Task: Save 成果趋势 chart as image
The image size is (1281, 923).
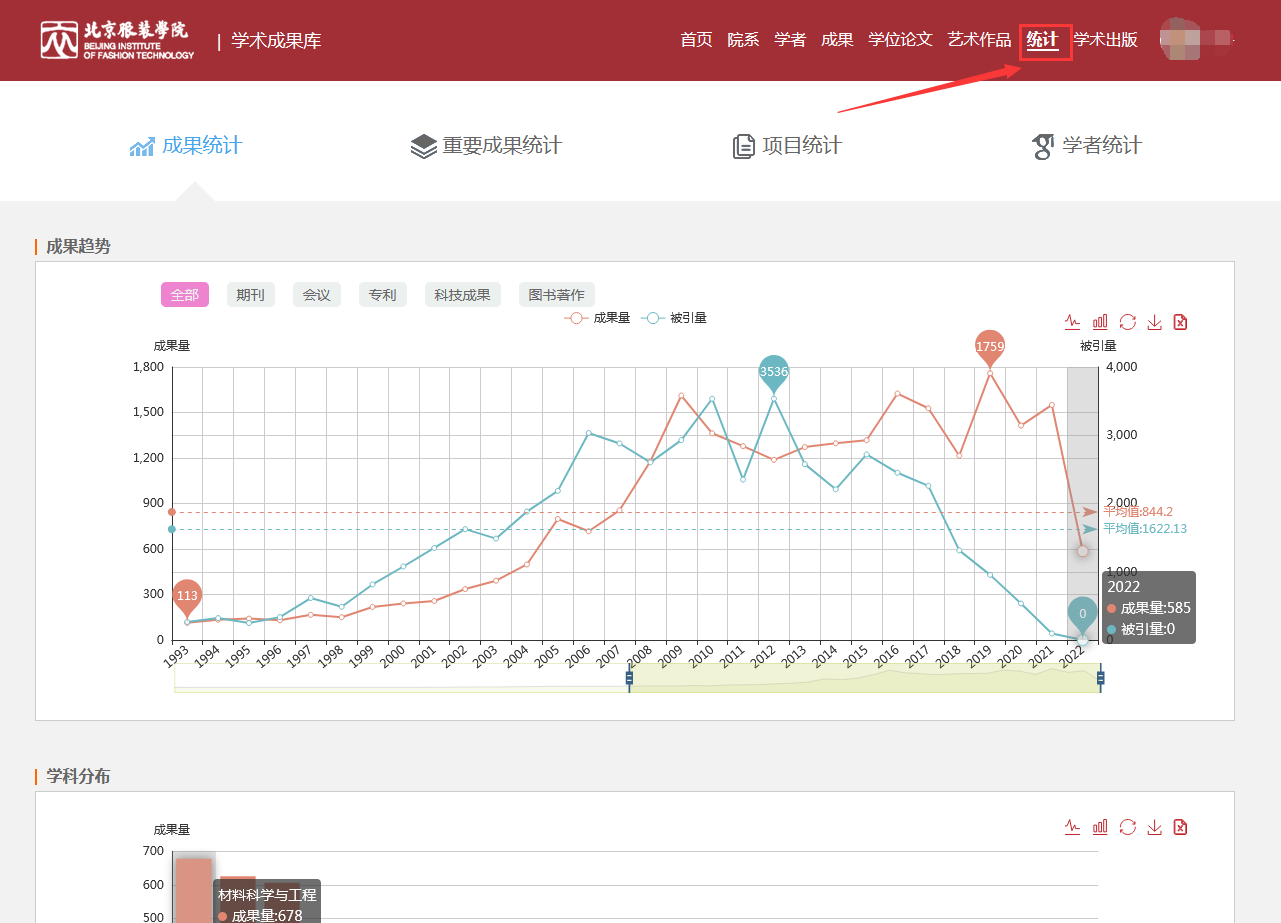Action: [x=1154, y=322]
